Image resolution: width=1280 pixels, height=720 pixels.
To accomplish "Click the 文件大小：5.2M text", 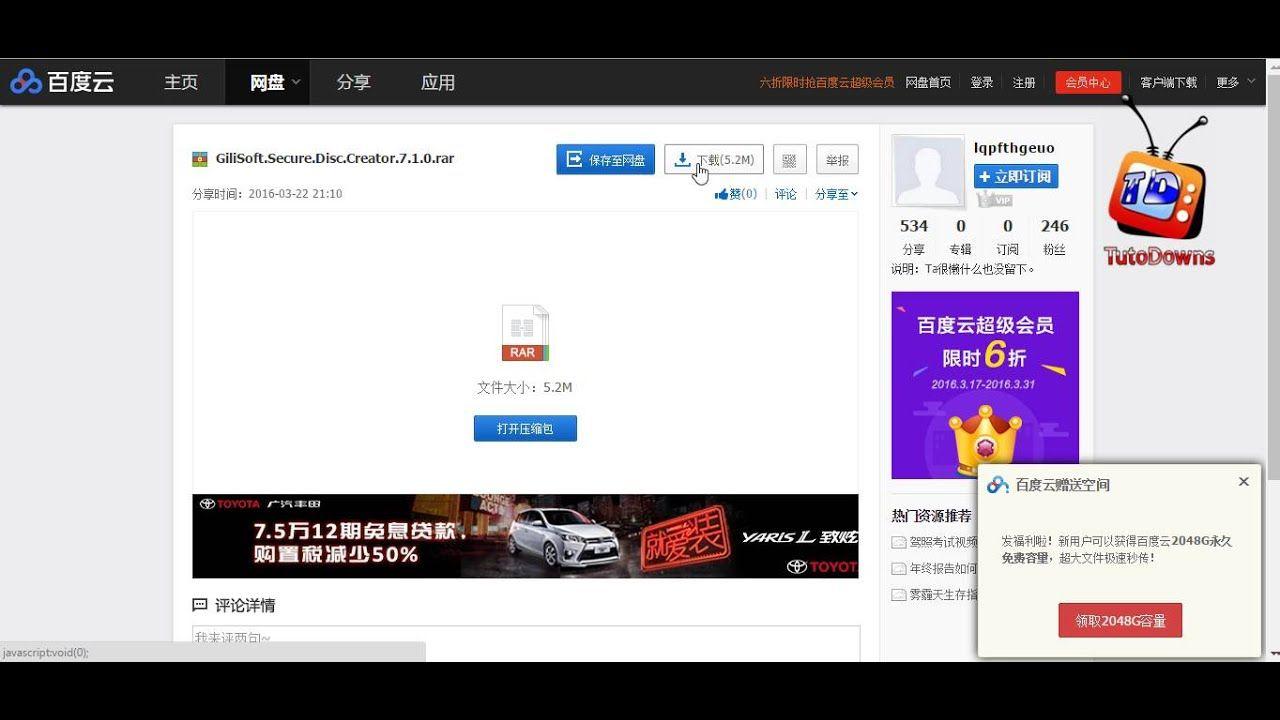I will click(x=525, y=387).
